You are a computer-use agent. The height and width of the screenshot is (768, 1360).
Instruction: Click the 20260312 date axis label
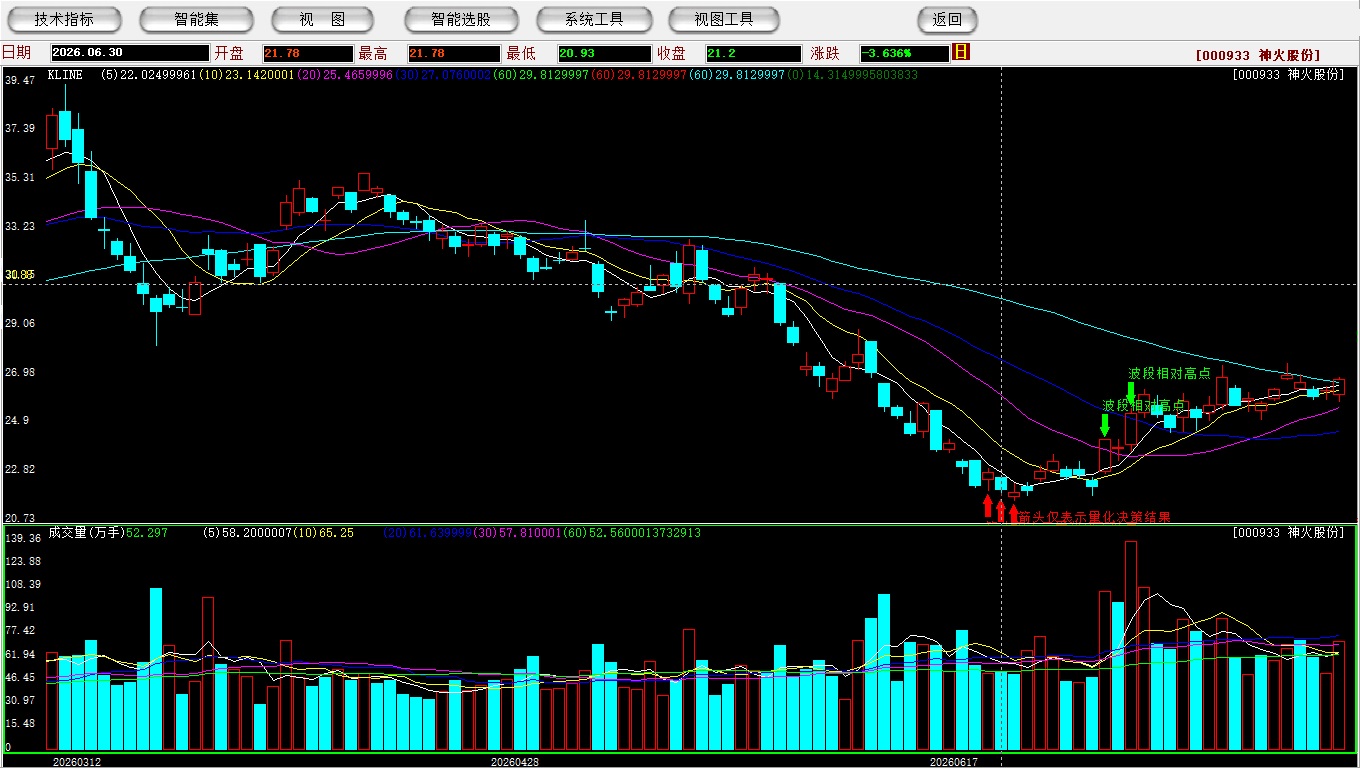(77, 761)
